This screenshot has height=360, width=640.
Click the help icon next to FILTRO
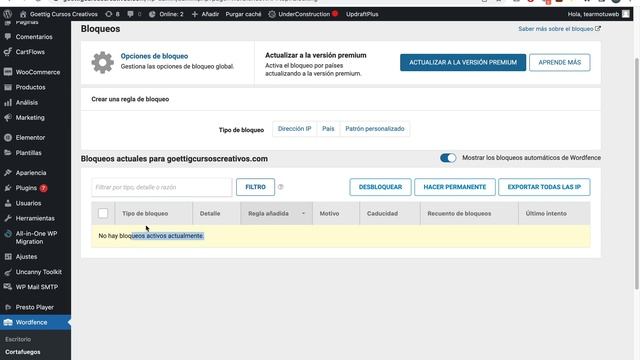tap(280, 187)
